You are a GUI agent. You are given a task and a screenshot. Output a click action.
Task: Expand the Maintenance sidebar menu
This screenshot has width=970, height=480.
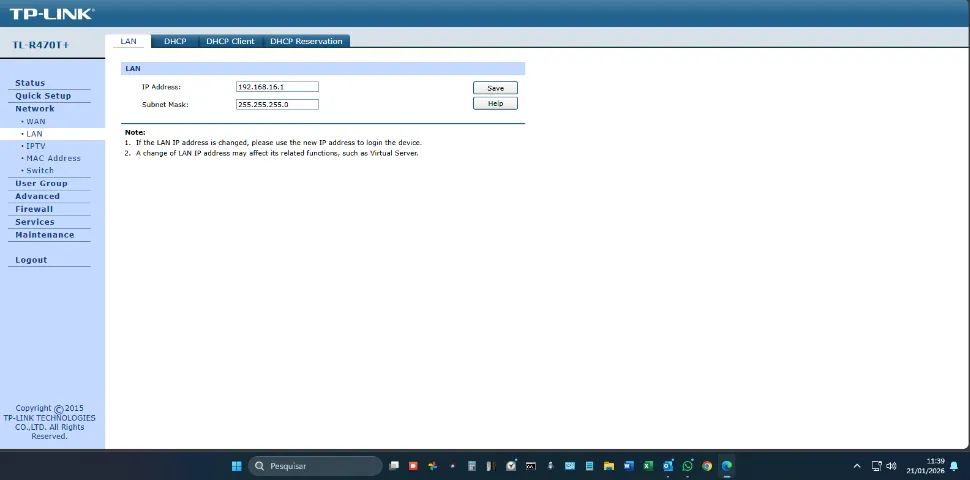click(45, 235)
